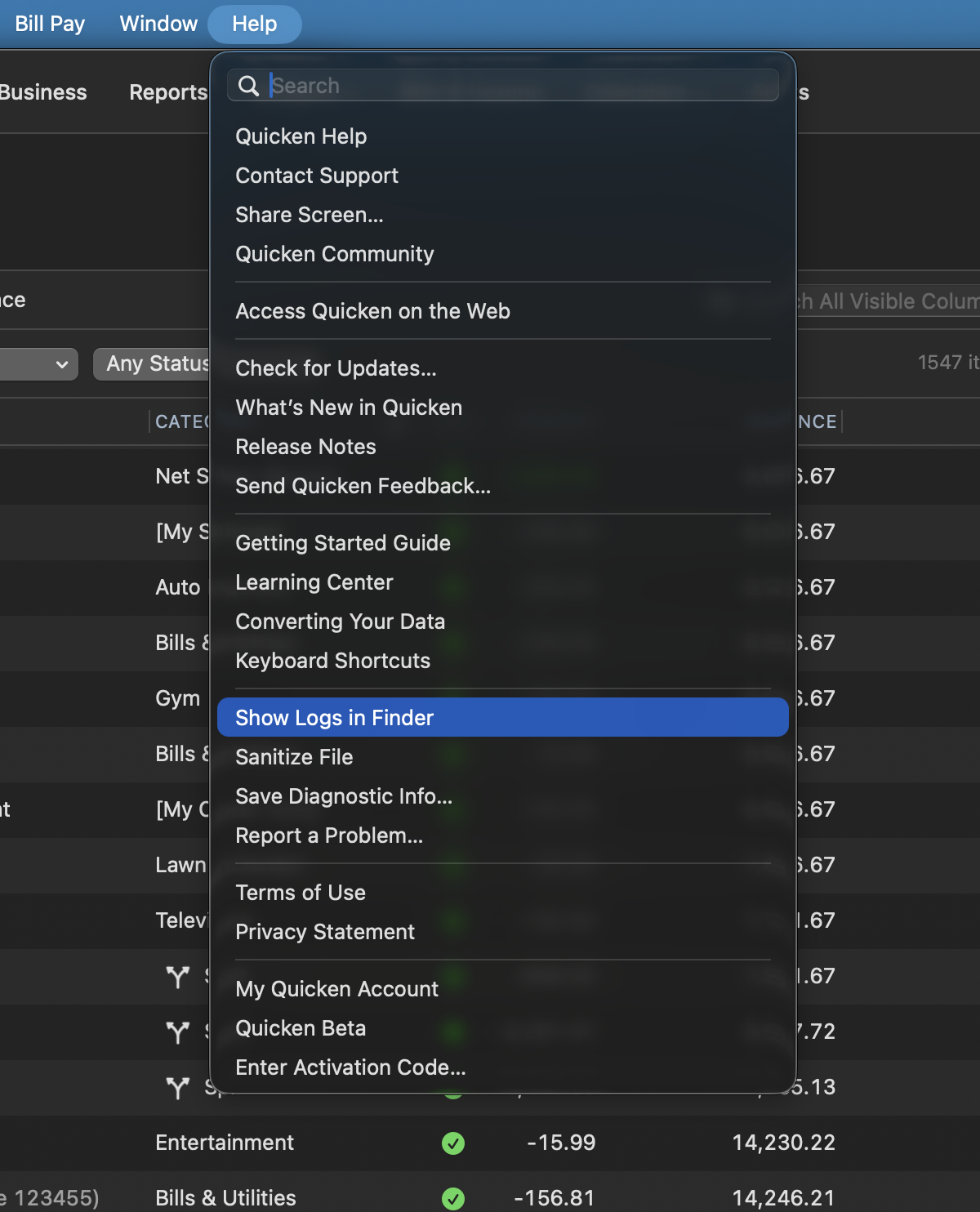Click the split icon in the 7.72 row
Image resolution: width=980 pixels, height=1212 pixels.
click(x=177, y=1032)
